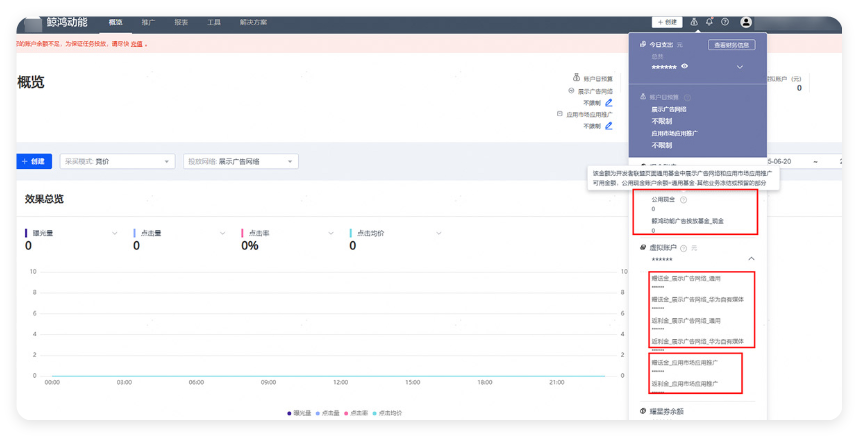Toggle 曝光量 legend item below chart

(x=299, y=413)
